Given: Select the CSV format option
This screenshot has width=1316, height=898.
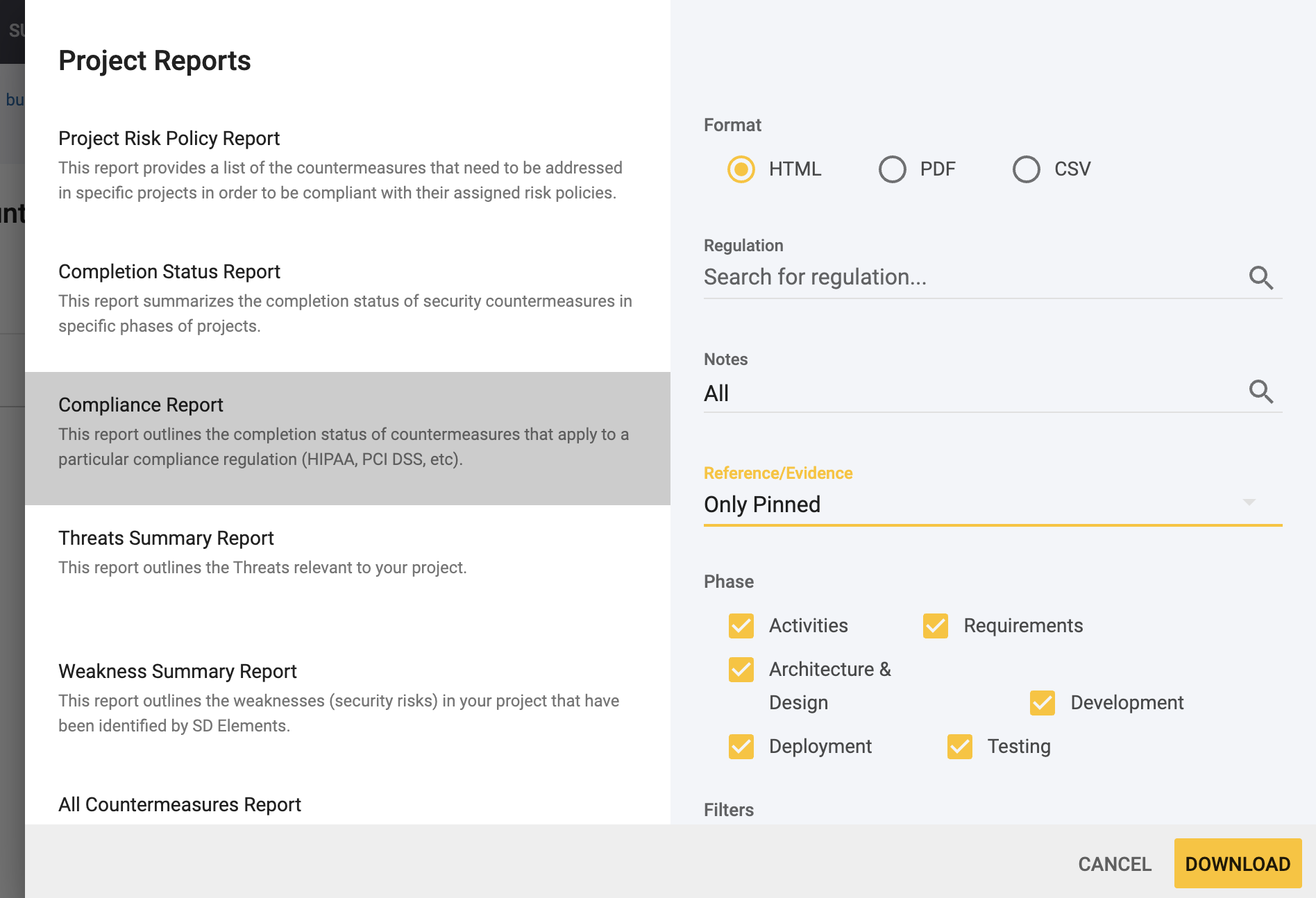Looking at the screenshot, I should point(1026,169).
